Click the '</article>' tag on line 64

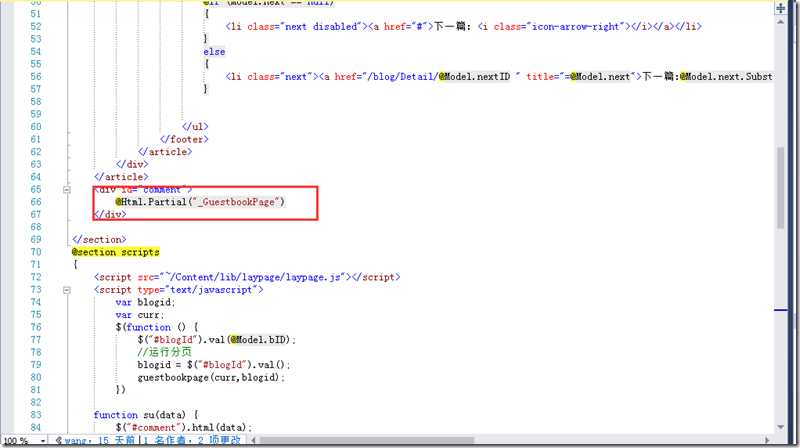click(x=121, y=177)
